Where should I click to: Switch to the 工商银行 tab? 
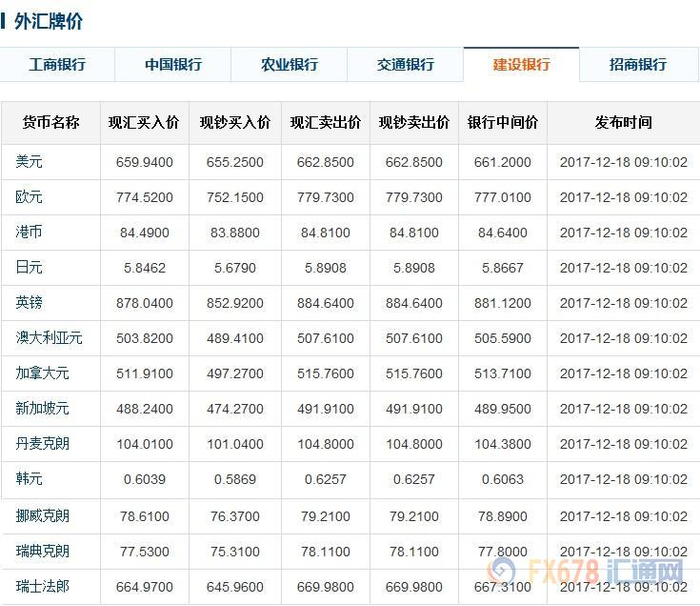click(x=57, y=64)
